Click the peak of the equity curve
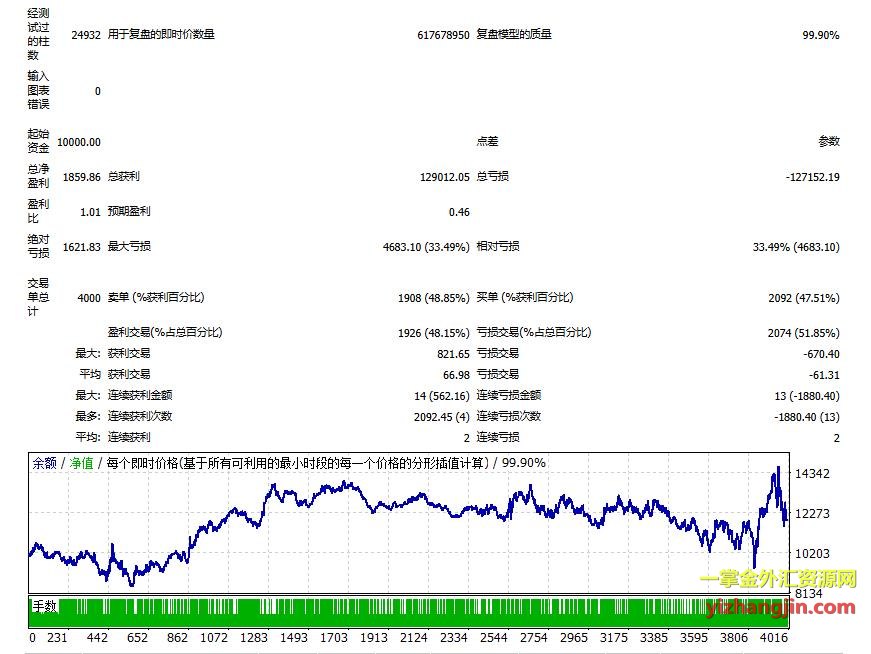 [777, 468]
